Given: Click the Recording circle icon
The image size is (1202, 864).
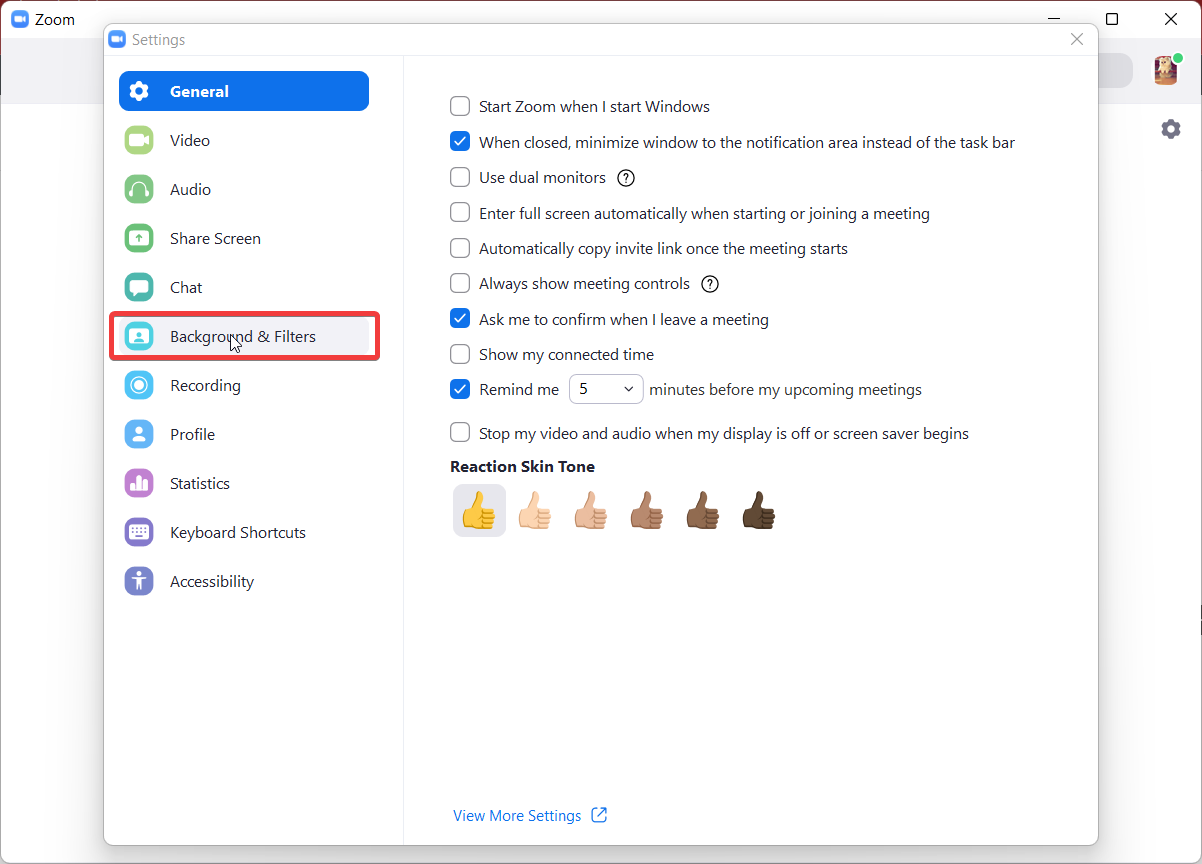Looking at the screenshot, I should click(x=139, y=385).
